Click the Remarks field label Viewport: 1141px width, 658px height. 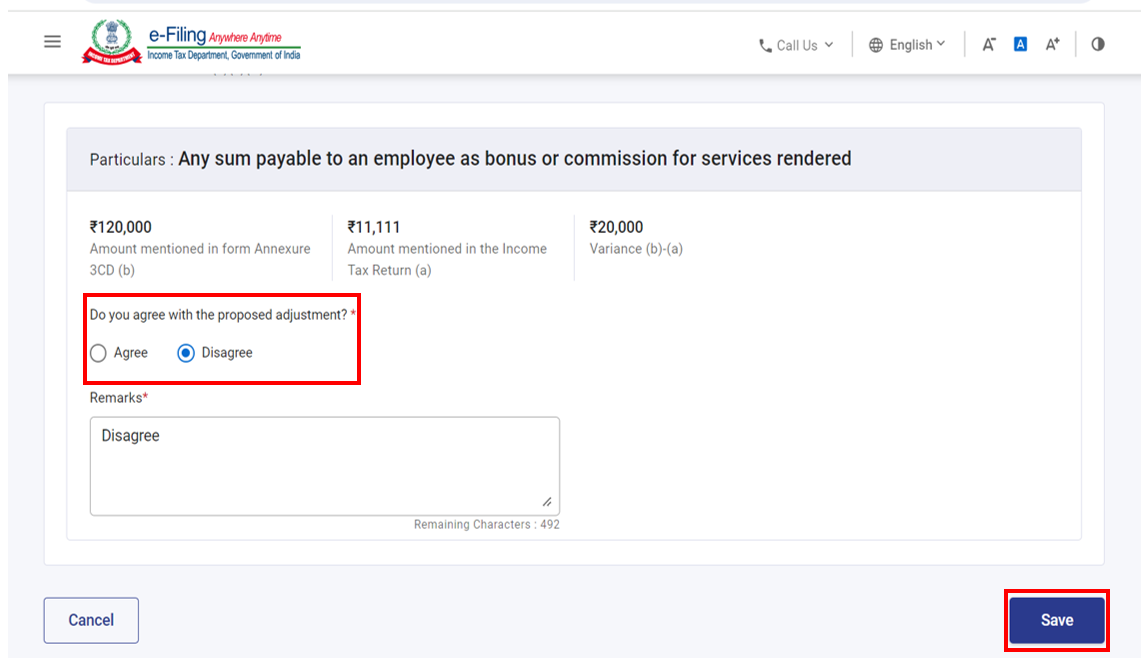[119, 397]
